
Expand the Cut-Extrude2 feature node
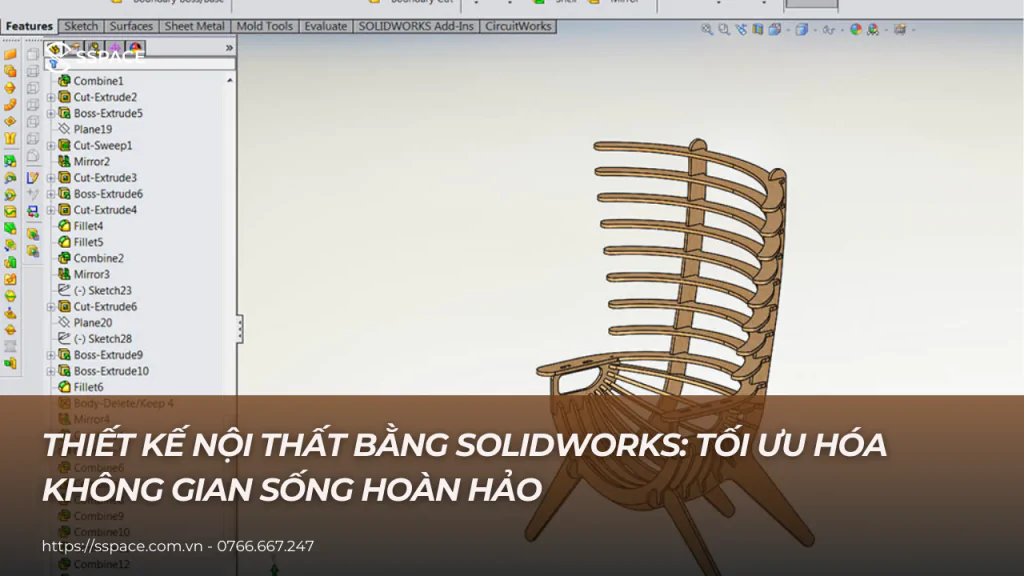(x=51, y=97)
